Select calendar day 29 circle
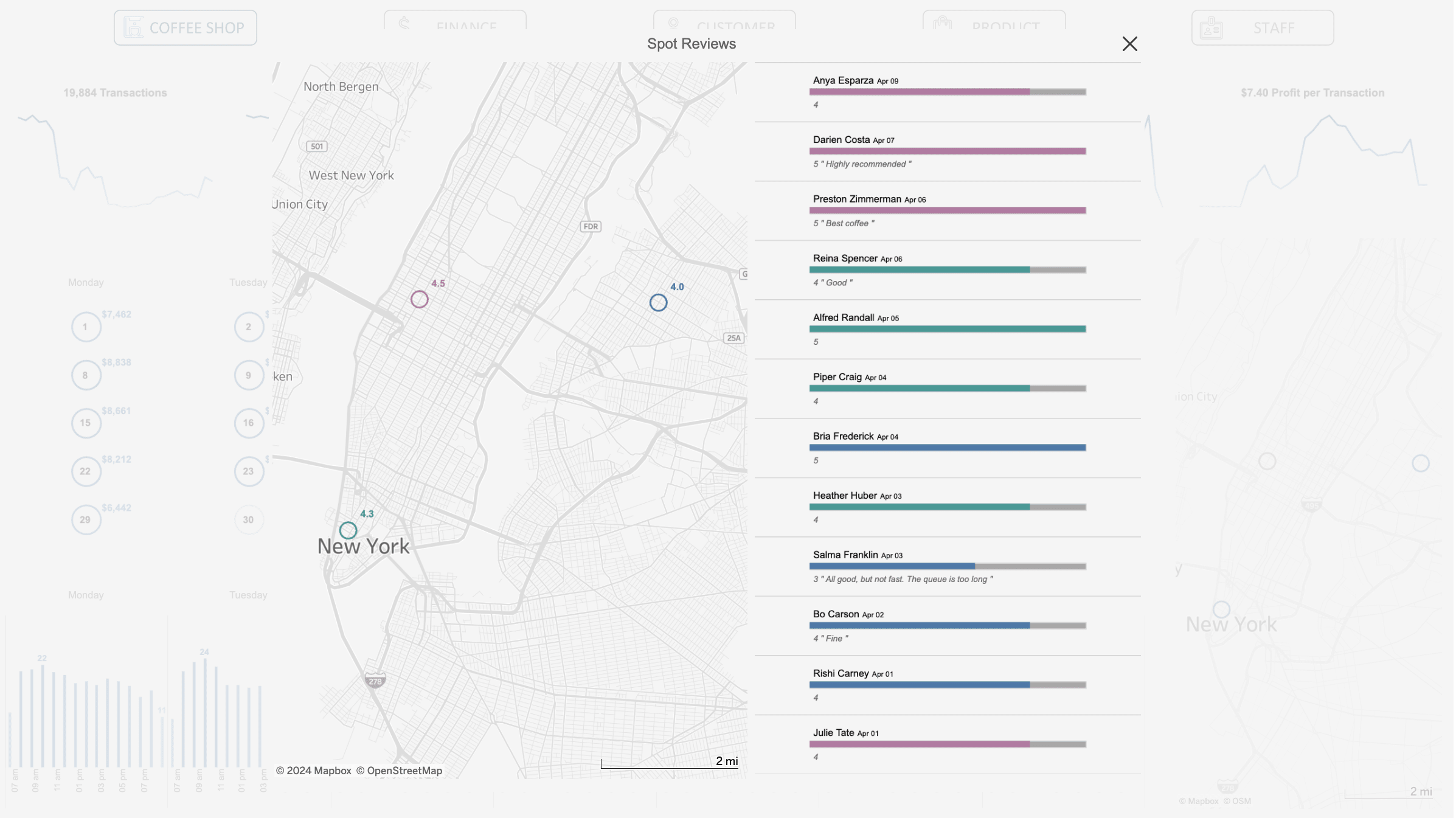Viewport: 1456px width, 818px height. 86,519
